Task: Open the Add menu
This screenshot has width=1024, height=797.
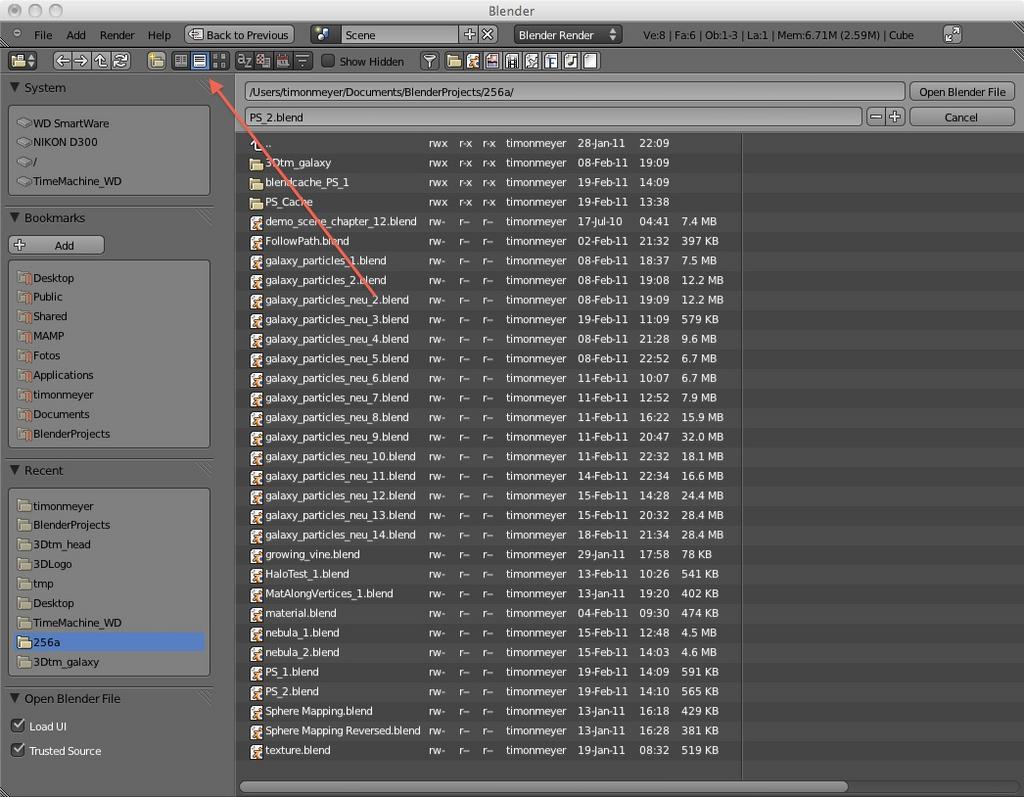Action: (76, 35)
